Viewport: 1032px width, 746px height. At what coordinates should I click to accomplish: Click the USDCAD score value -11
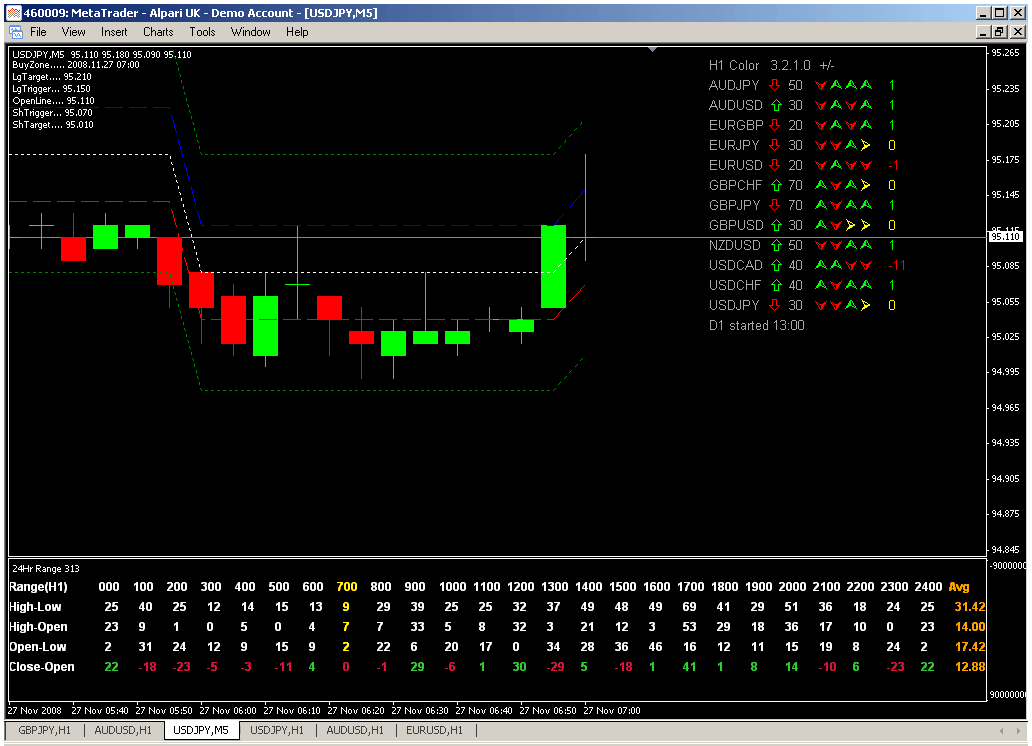coord(896,265)
